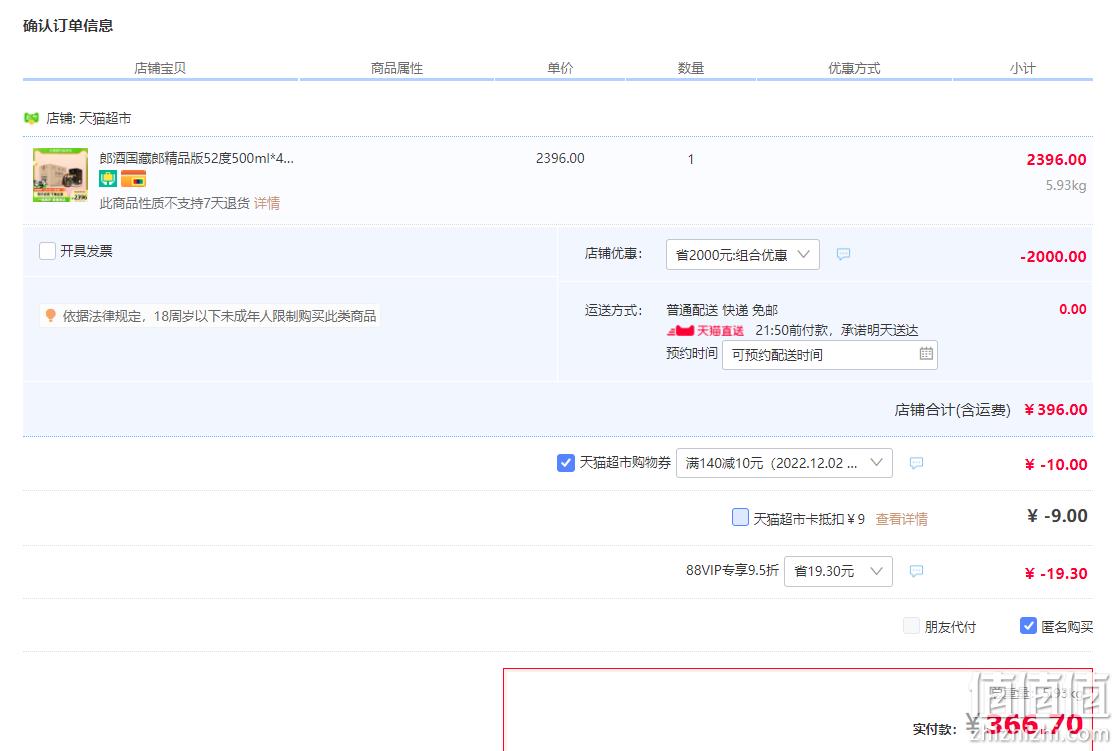This screenshot has width=1119, height=751.
Task: Click the ¥396.00 store total amount
Action: pos(1055,410)
